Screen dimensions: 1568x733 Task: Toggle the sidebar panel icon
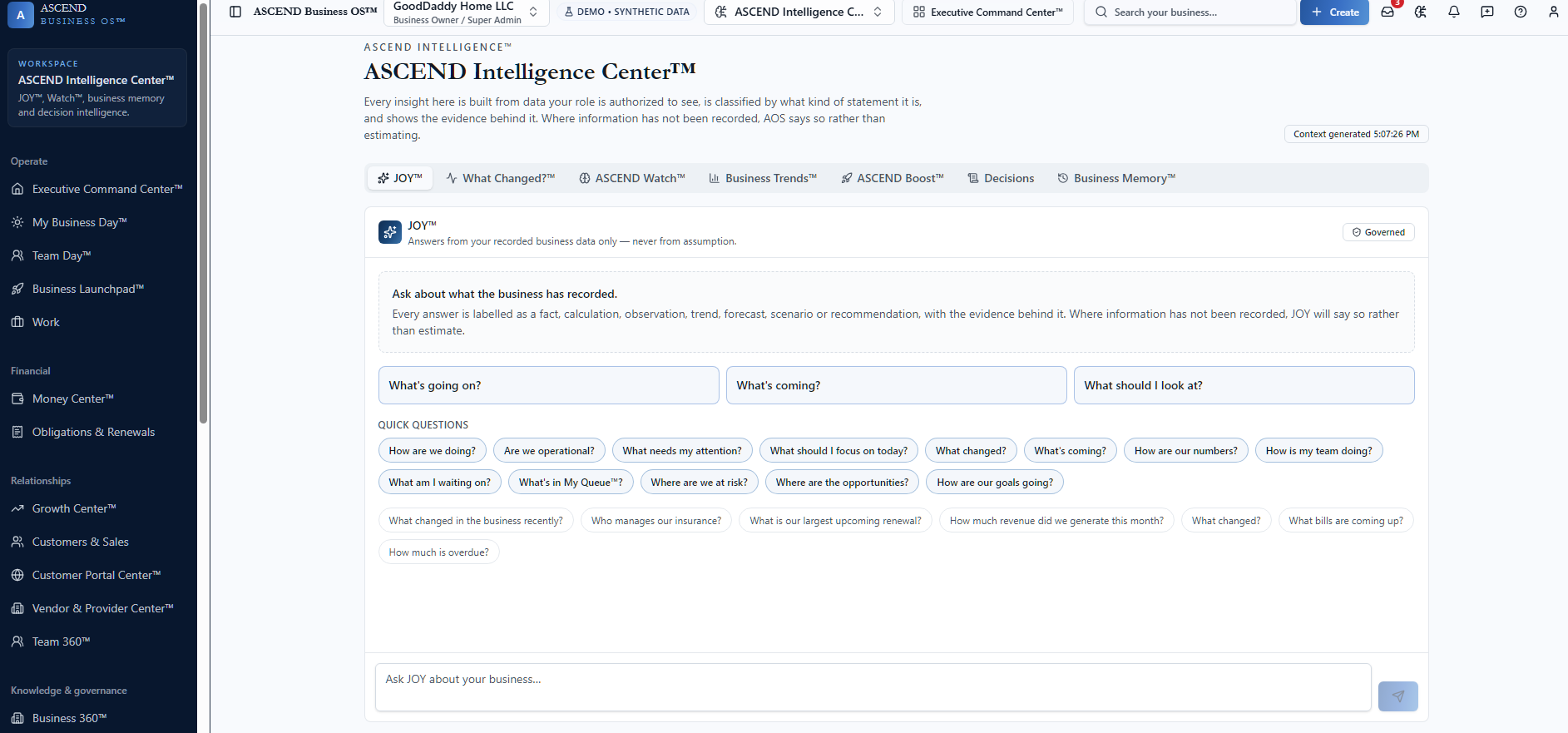pyautogui.click(x=235, y=12)
